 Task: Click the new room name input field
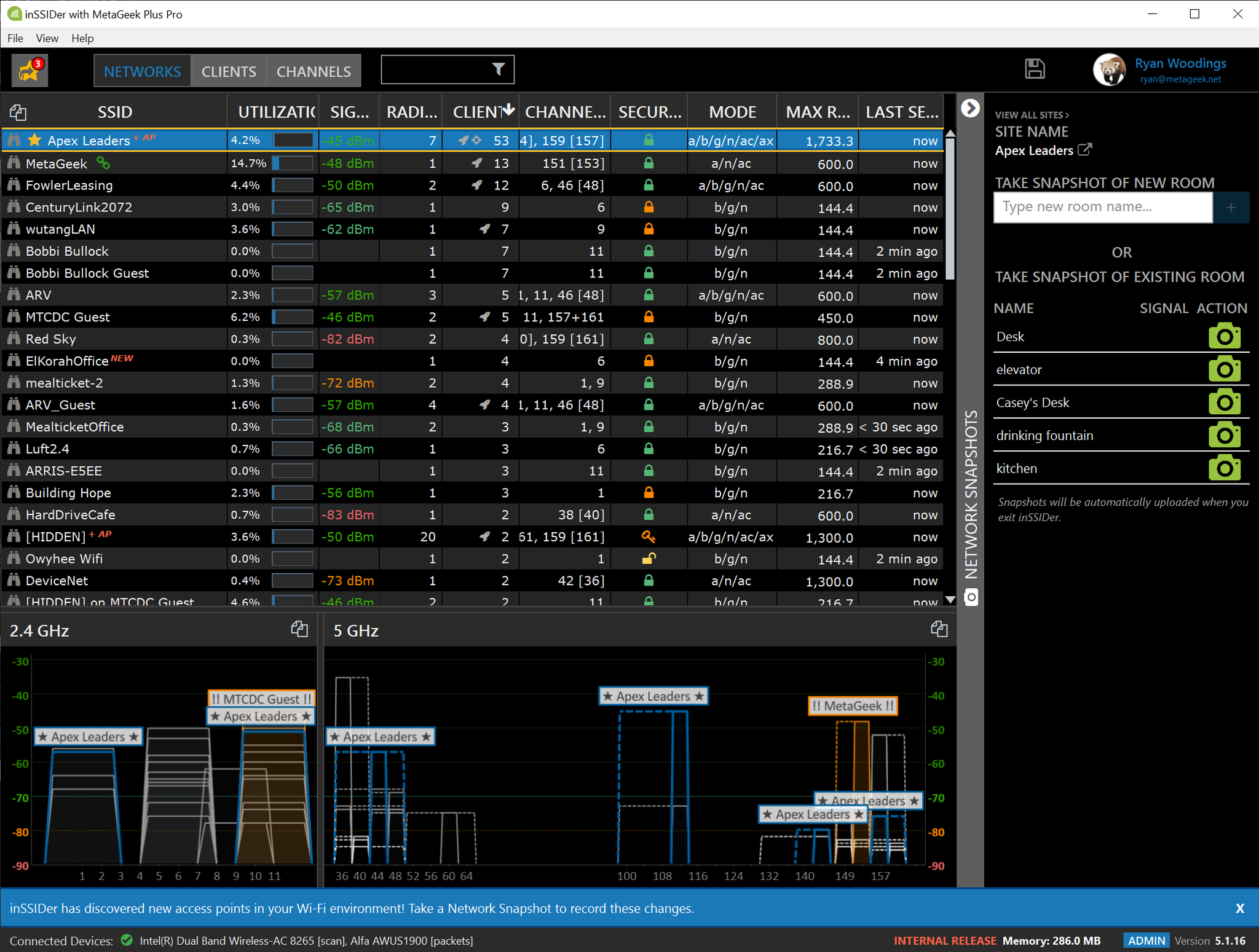[x=1103, y=208]
